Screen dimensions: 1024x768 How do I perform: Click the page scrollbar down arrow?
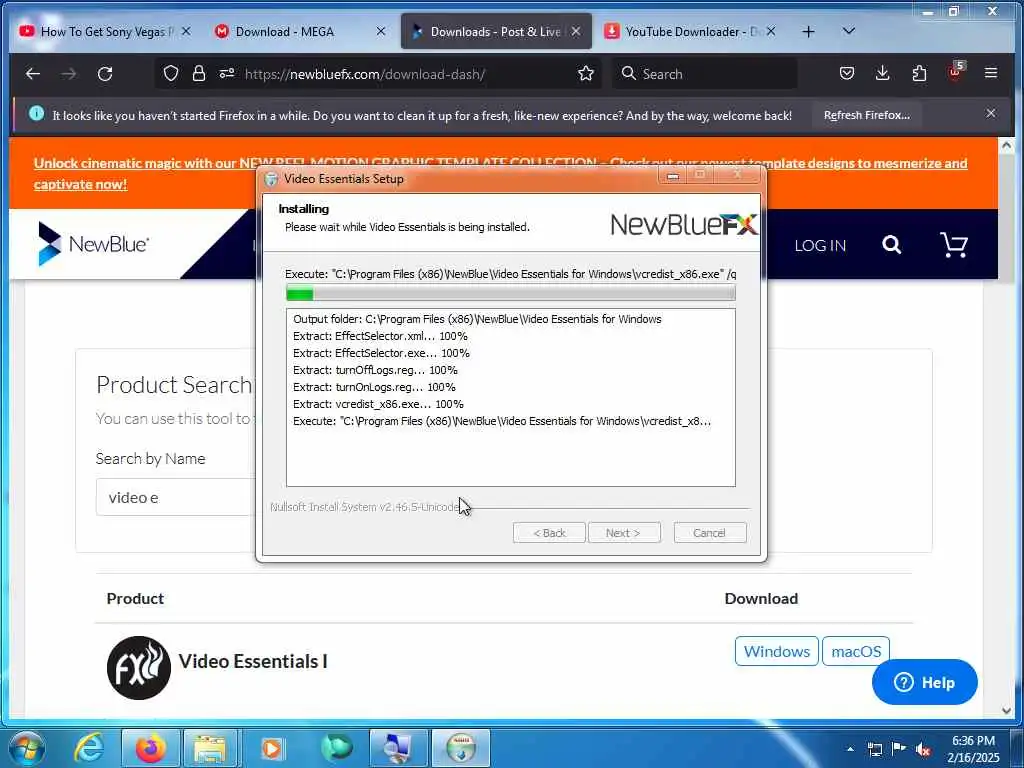[x=1006, y=711]
